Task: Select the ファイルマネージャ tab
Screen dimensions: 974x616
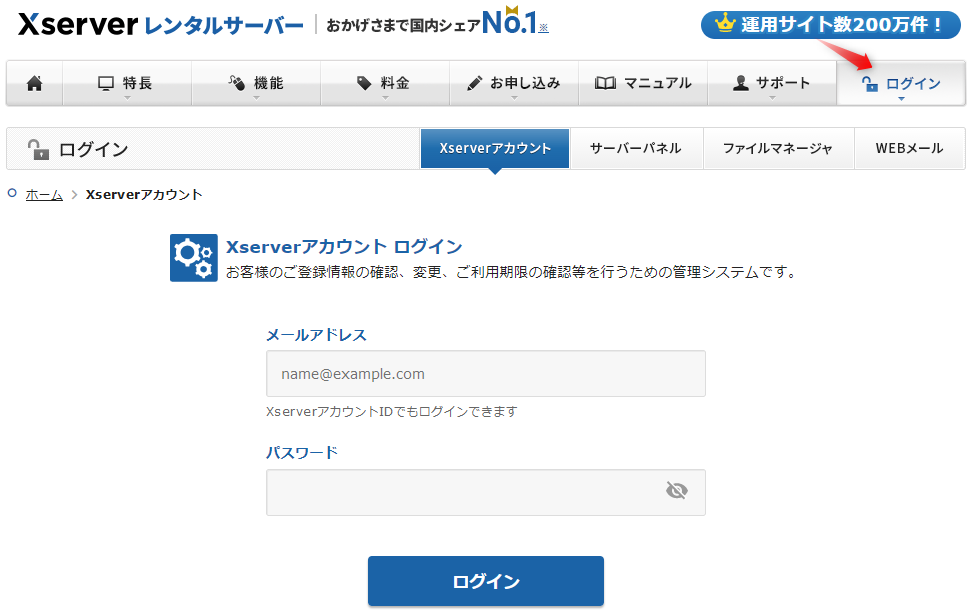Action: (x=778, y=148)
